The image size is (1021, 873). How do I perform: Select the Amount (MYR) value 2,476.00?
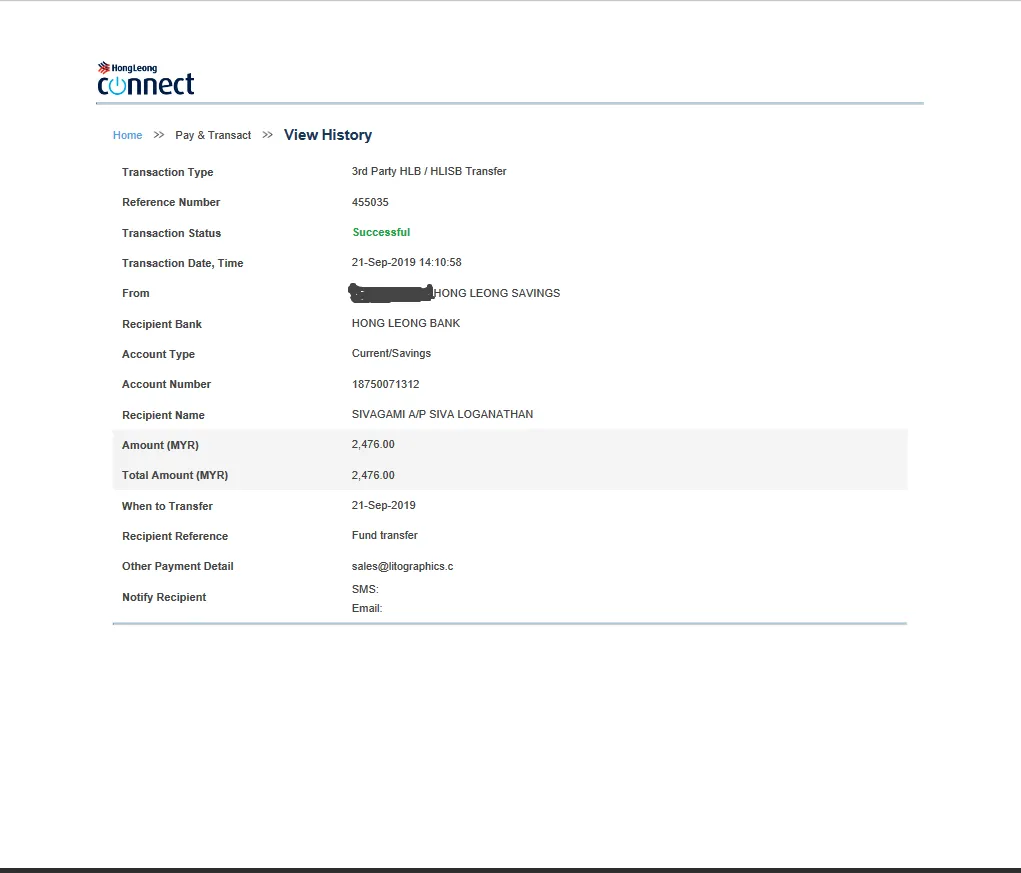(x=373, y=445)
